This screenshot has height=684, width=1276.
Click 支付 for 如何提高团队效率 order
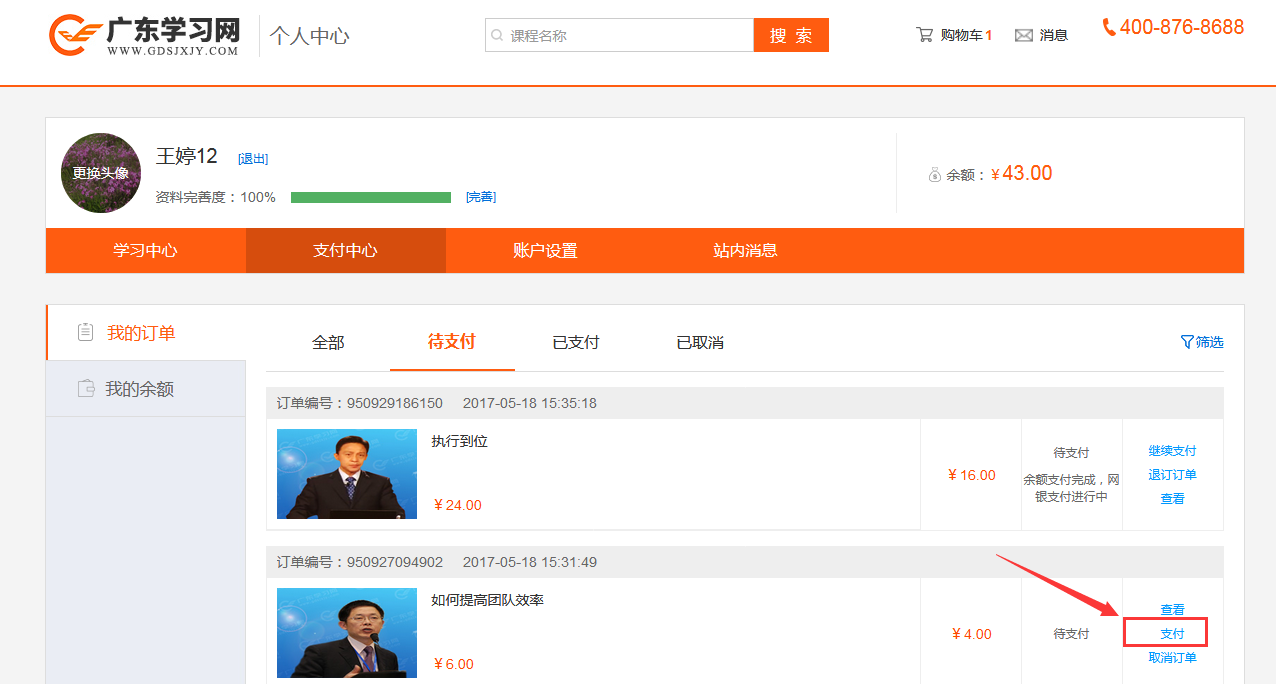tap(1172, 634)
